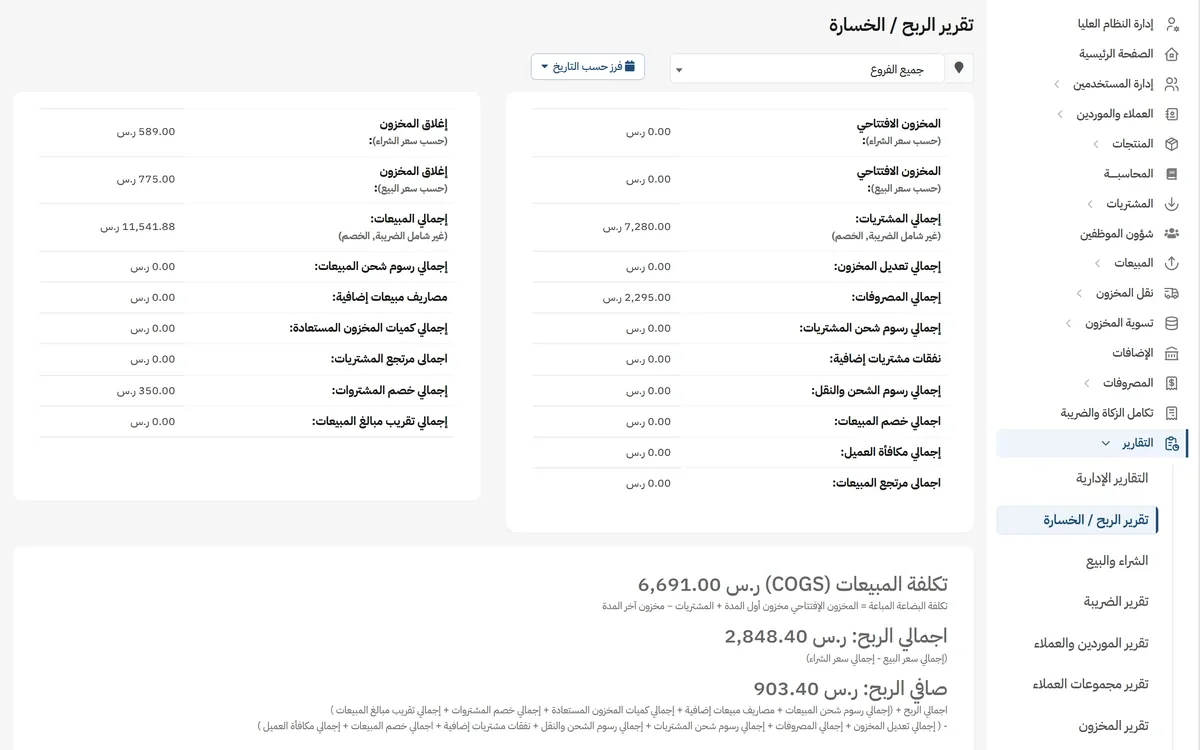Click the reports icon beside التقارير
The width and height of the screenshot is (1200, 750).
pos(1172,443)
